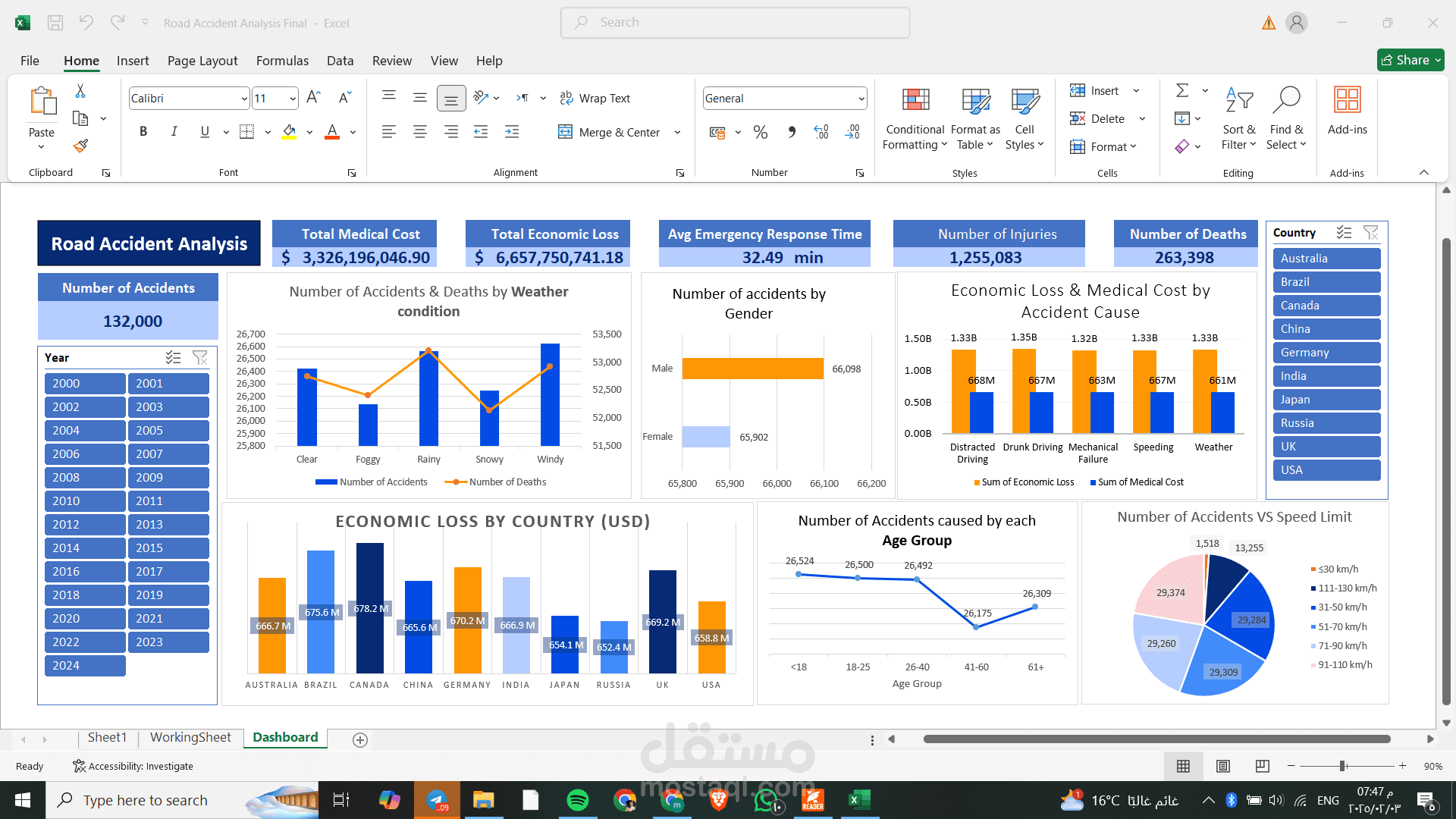The width and height of the screenshot is (1456, 819).
Task: Toggle Center horizontal alignment
Action: pyautogui.click(x=419, y=132)
